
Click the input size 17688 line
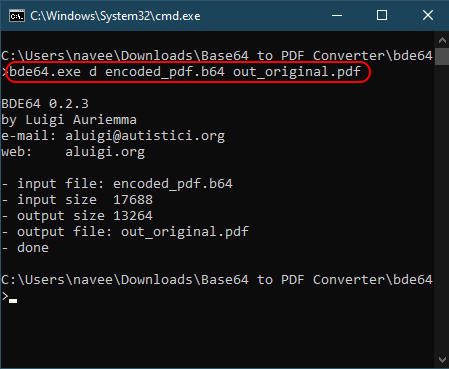[77, 200]
